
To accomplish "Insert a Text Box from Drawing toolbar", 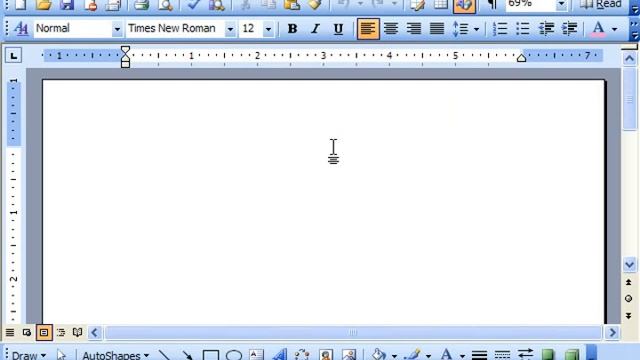I will tap(256, 355).
